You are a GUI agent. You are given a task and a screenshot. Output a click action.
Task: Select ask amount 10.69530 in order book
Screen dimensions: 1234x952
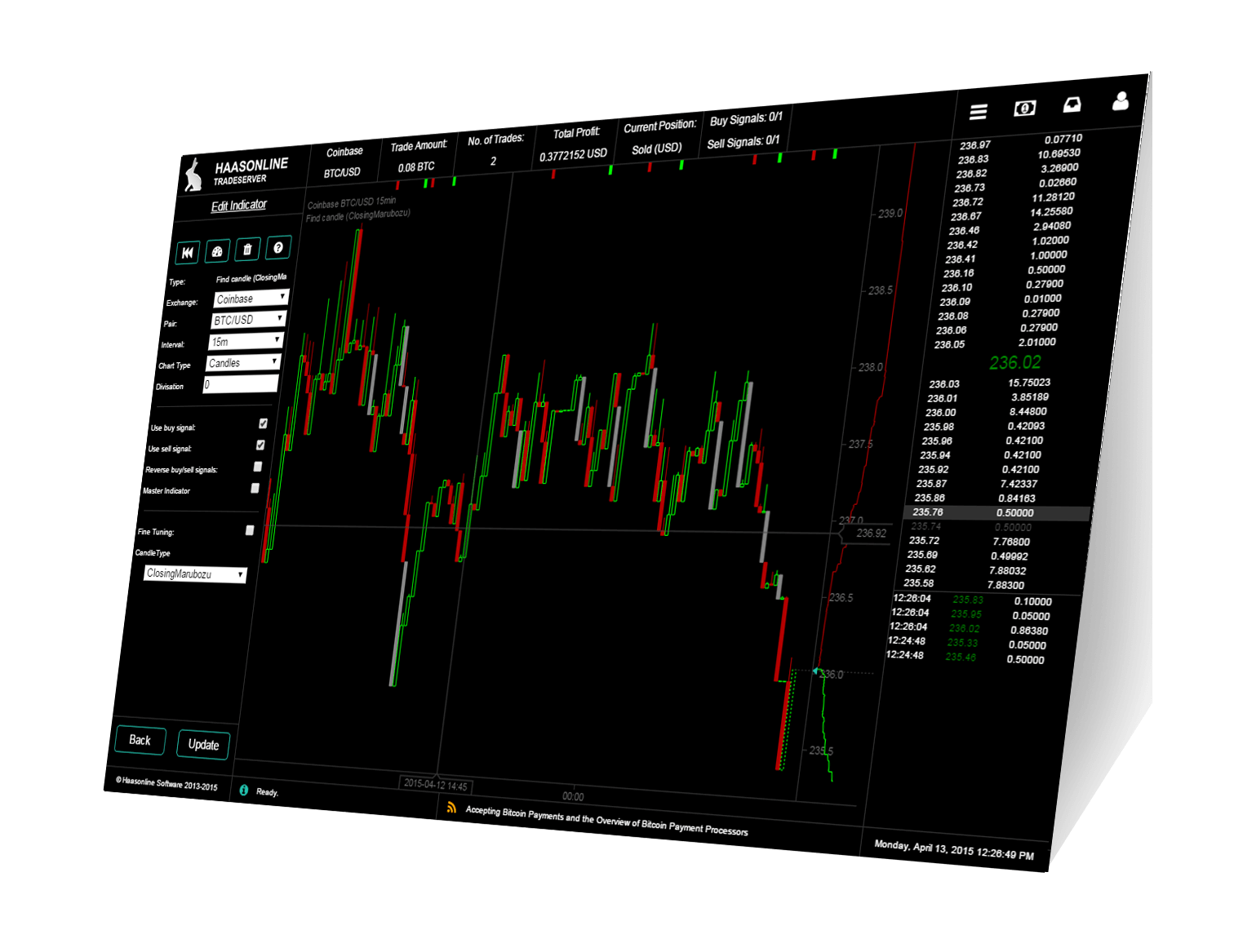(x=1059, y=153)
